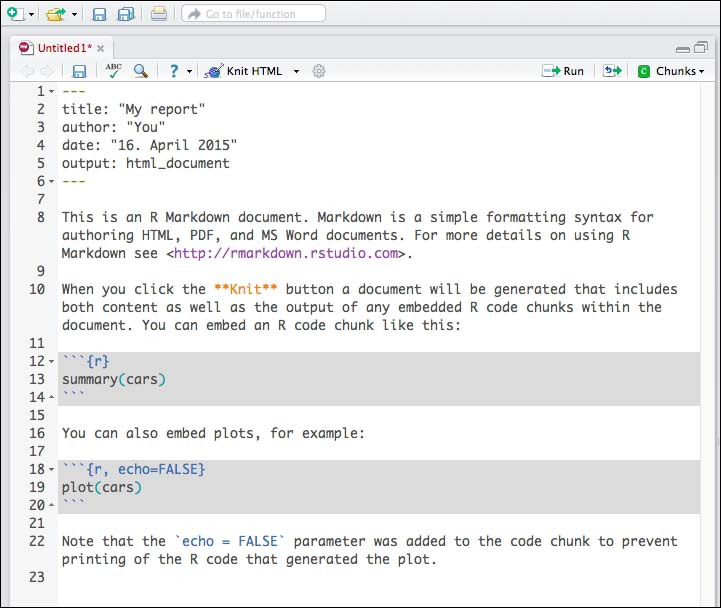Viewport: 721px width, 608px height.
Task: Toggle fold arrow at line 20
Action: point(52,505)
